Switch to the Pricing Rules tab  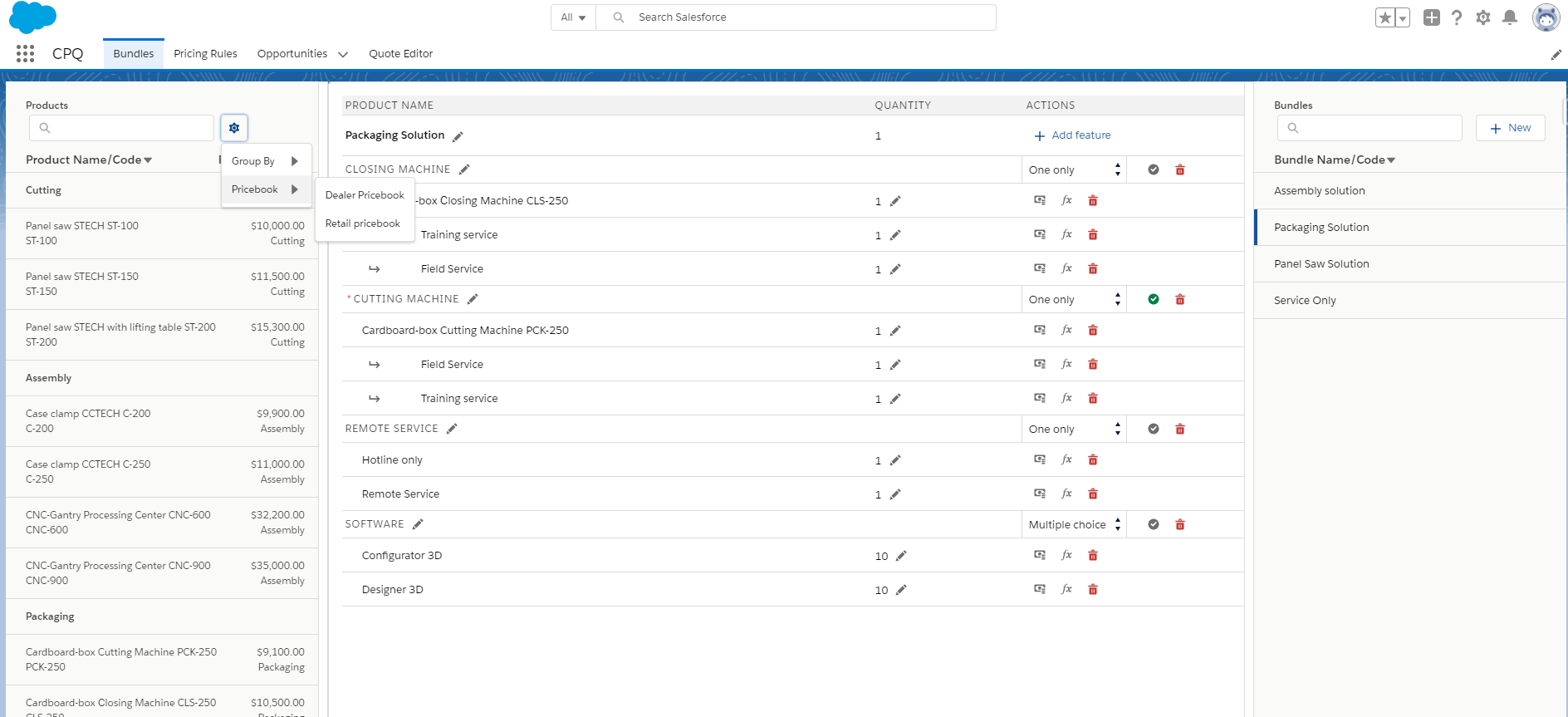point(205,54)
